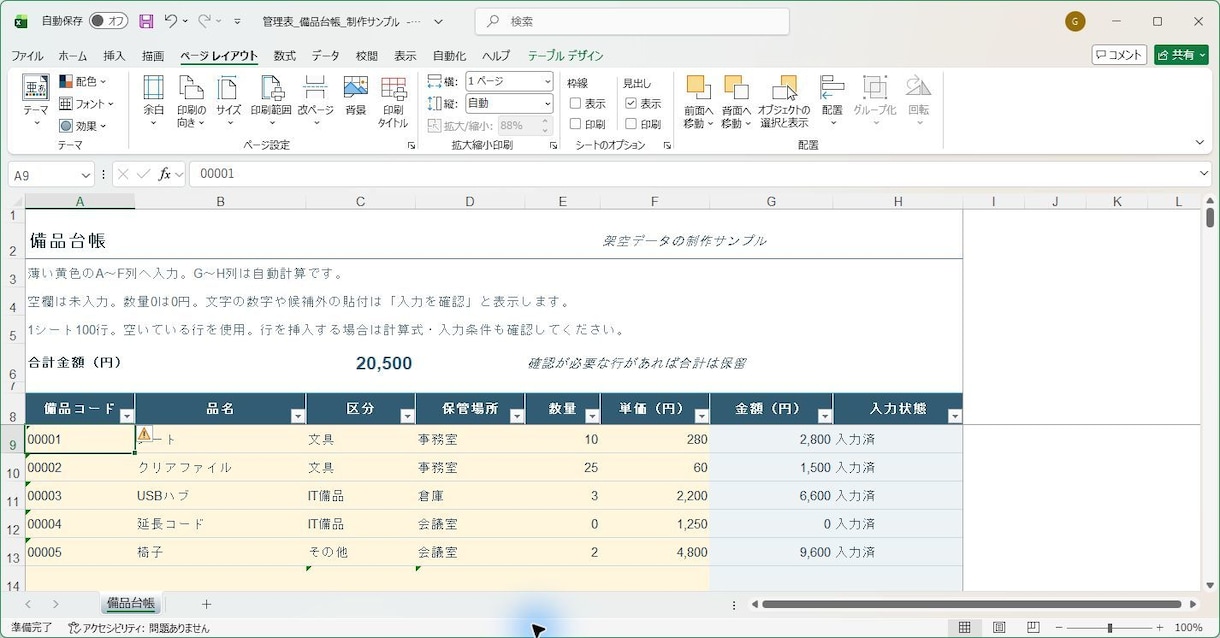Switch to the データ tab
The image size is (1220, 638).
click(325, 56)
